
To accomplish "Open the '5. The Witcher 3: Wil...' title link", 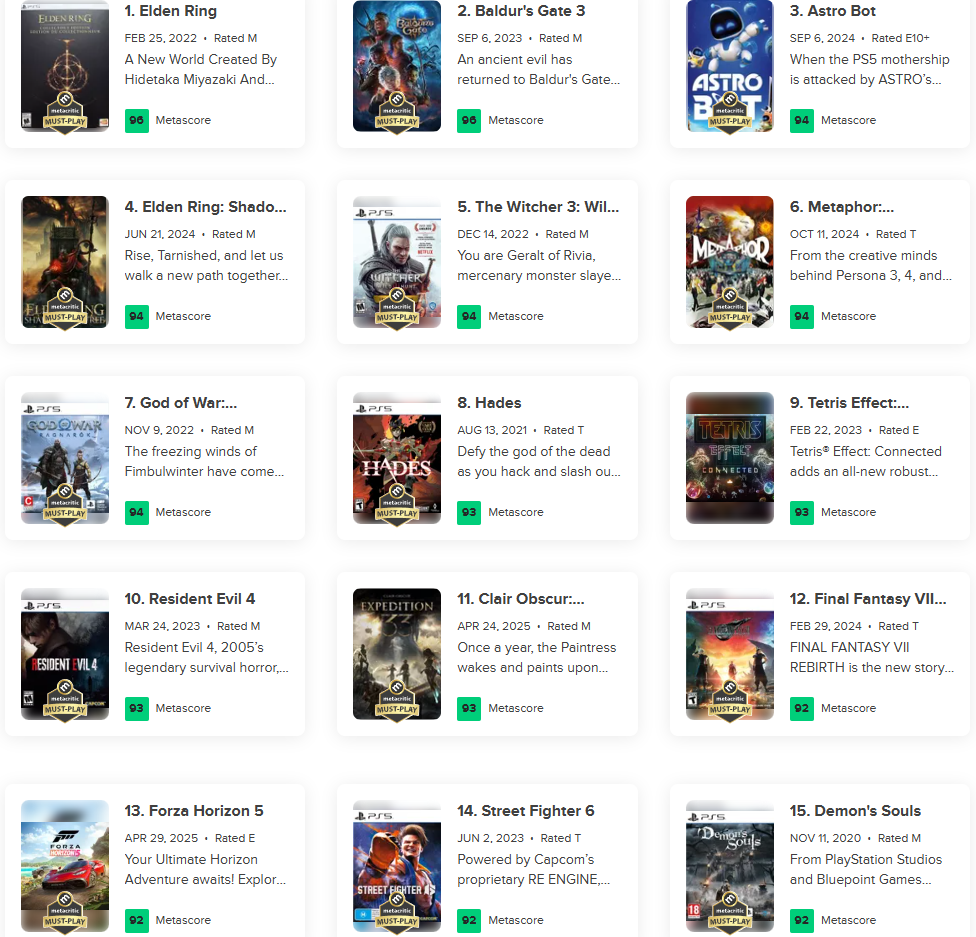I will pos(538,207).
